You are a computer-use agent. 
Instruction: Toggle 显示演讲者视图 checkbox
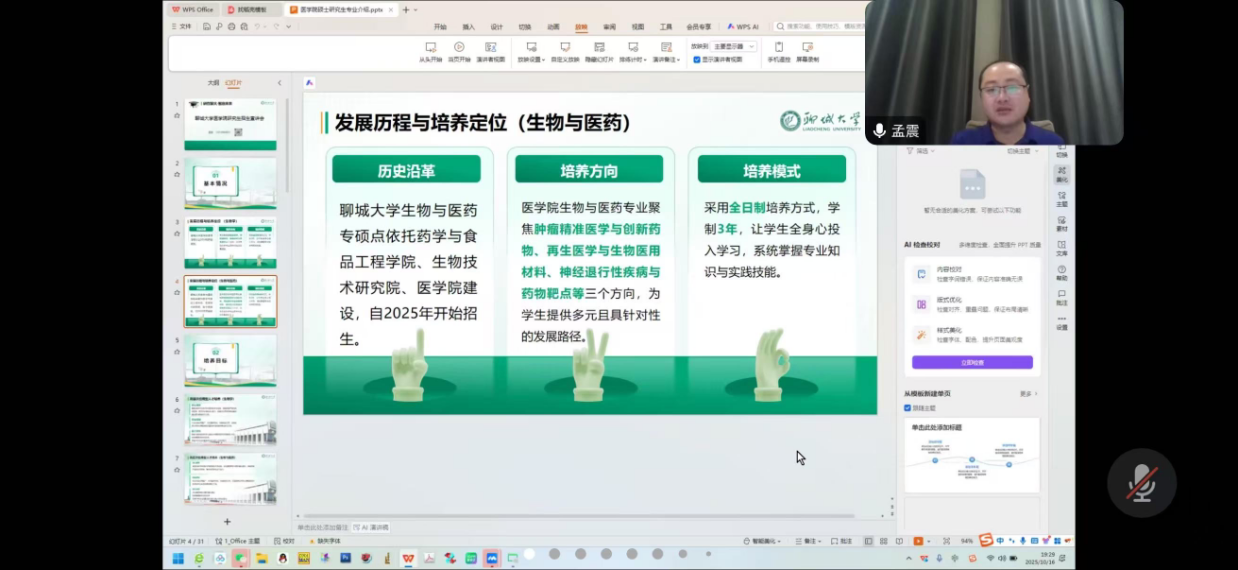(x=697, y=59)
